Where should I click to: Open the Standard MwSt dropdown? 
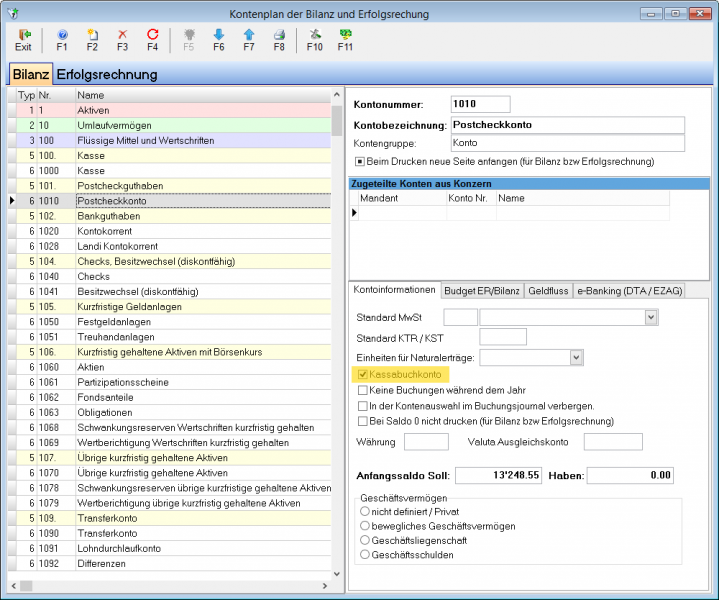click(651, 317)
